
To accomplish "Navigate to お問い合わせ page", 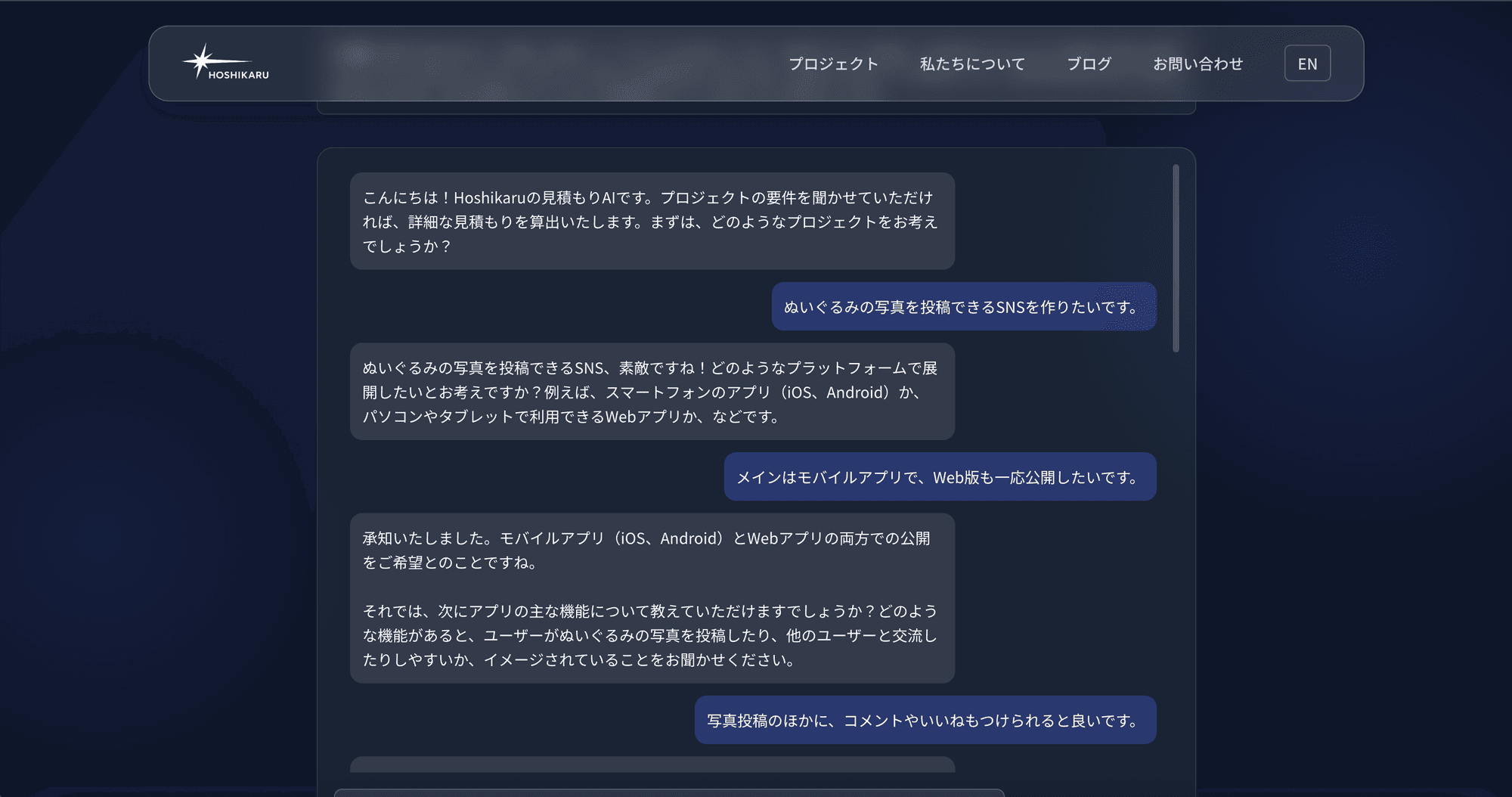I will click(x=1198, y=64).
